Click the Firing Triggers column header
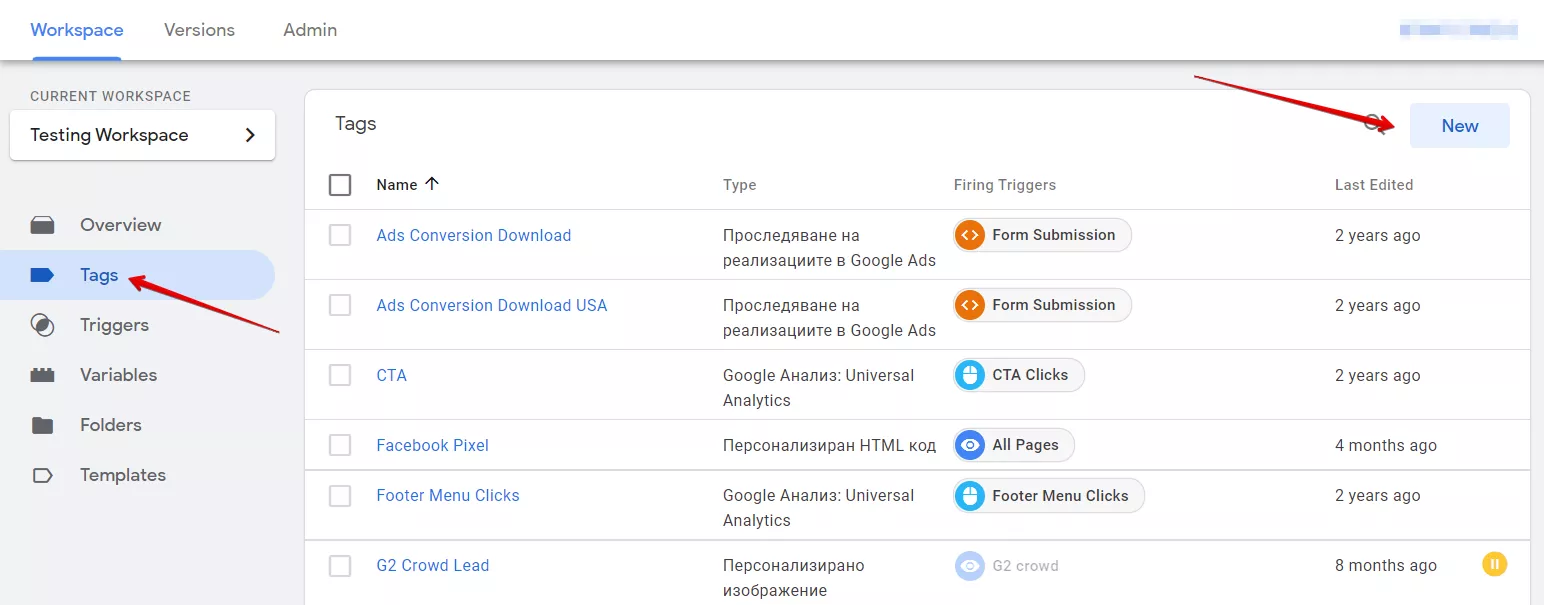 (1005, 185)
